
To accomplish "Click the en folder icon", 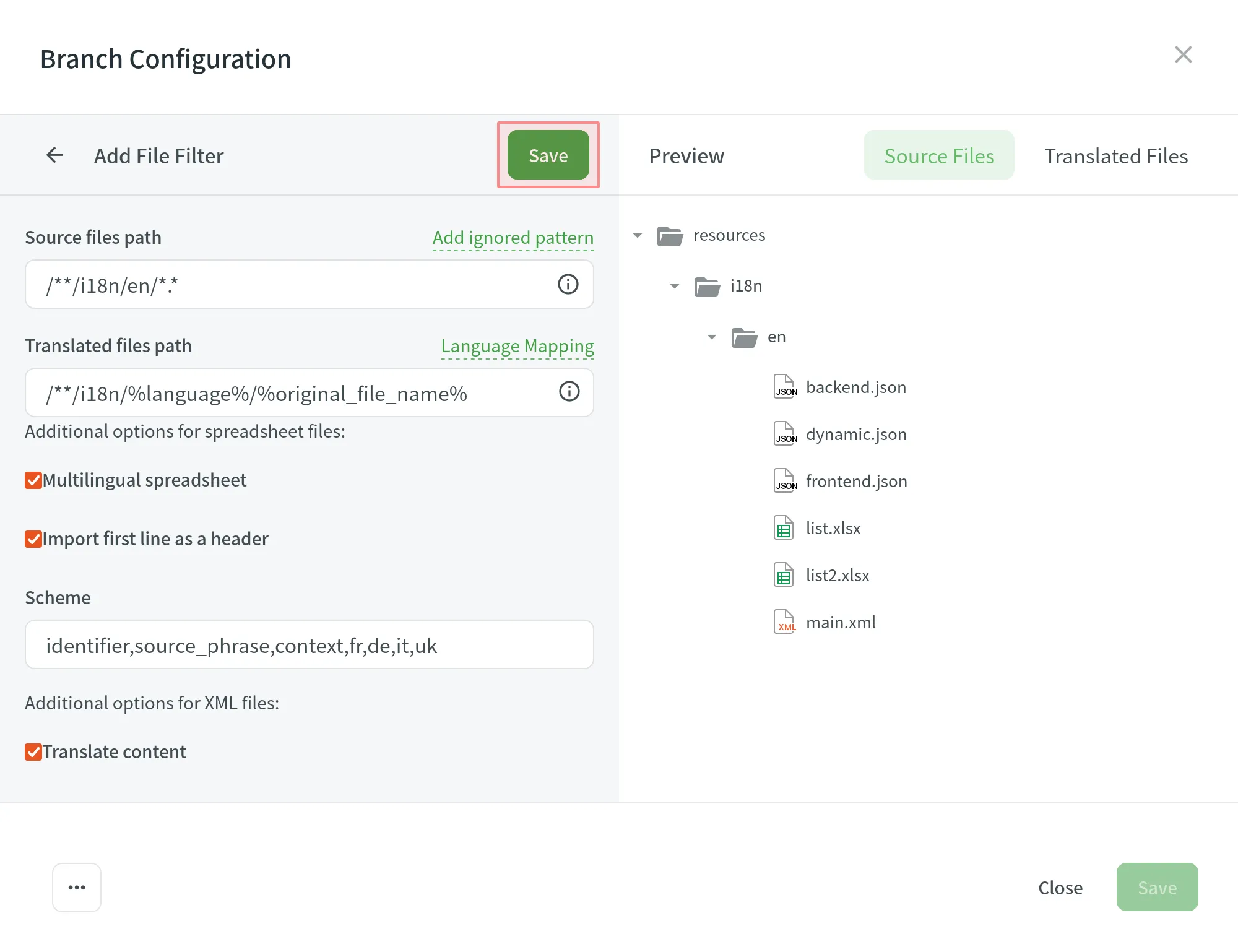I will click(x=744, y=337).
